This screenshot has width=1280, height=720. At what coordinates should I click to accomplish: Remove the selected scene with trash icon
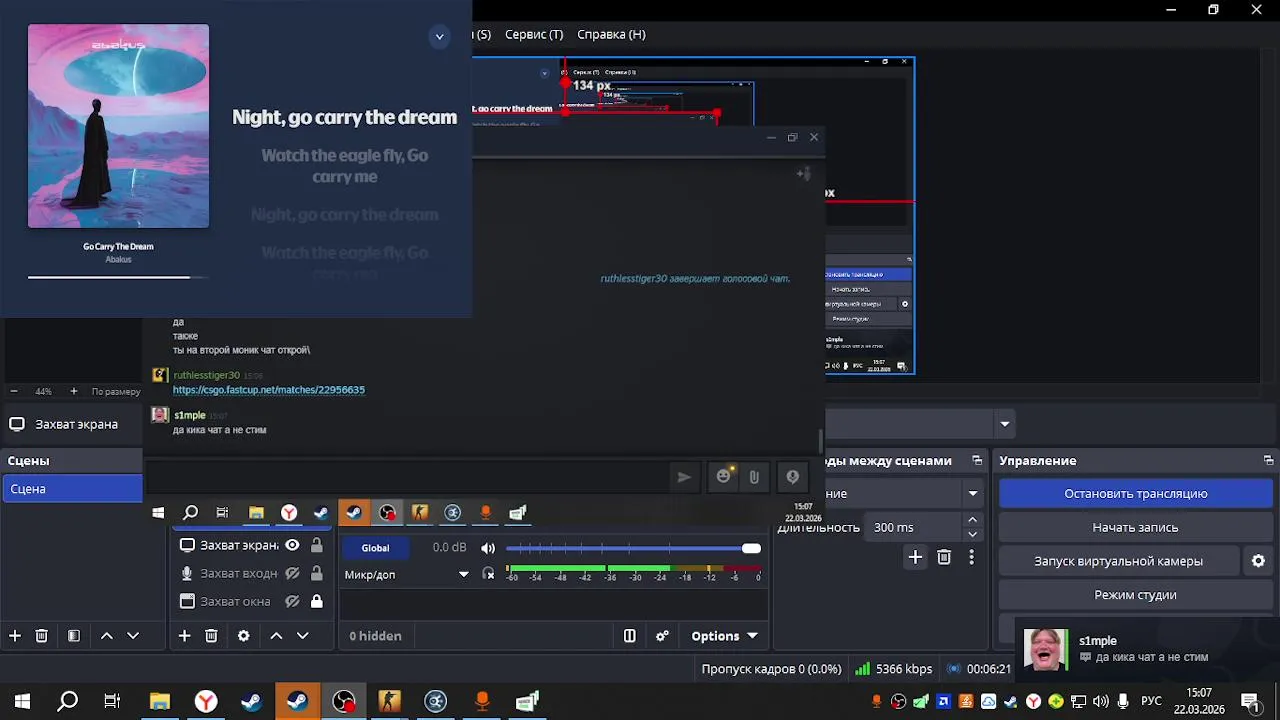click(41, 636)
